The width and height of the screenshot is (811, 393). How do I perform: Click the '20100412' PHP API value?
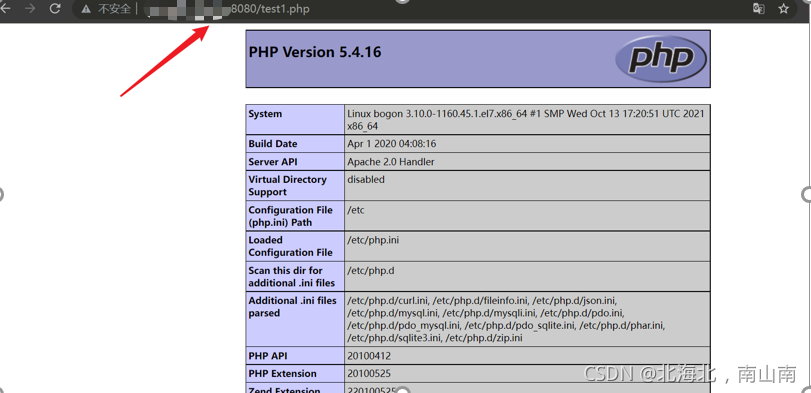tap(369, 356)
